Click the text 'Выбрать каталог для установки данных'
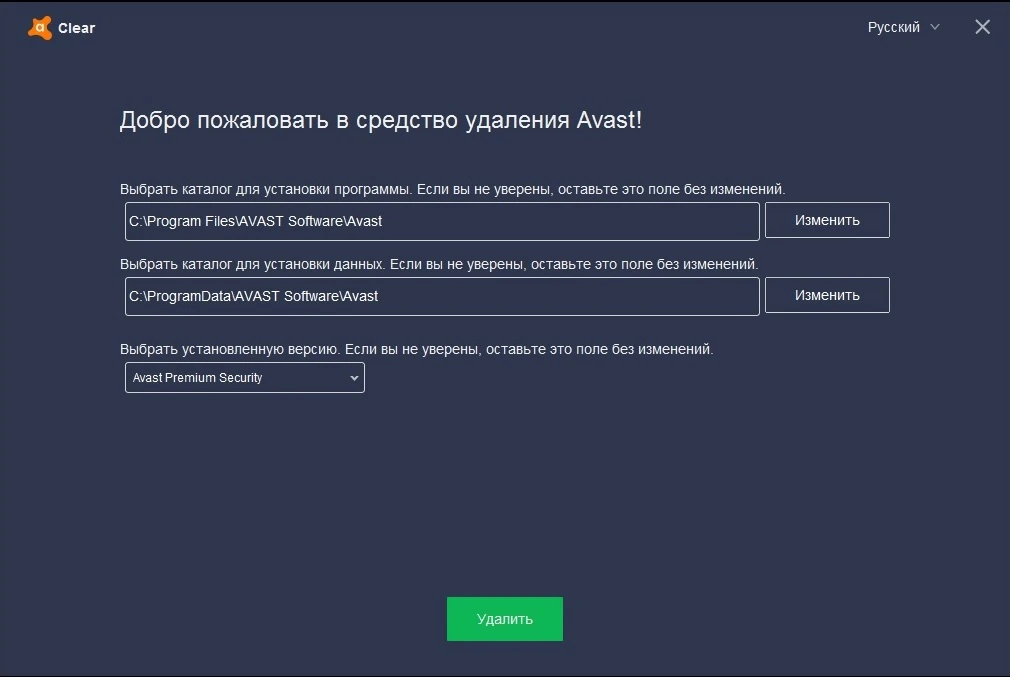 pos(252,265)
